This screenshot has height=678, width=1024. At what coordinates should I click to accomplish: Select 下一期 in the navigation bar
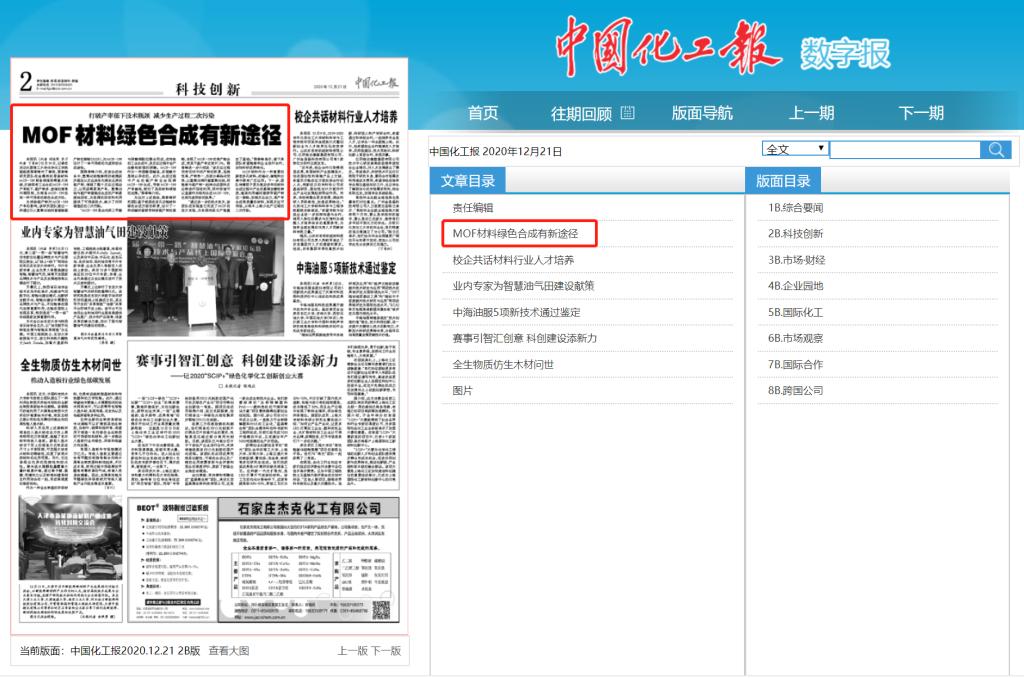[x=920, y=113]
